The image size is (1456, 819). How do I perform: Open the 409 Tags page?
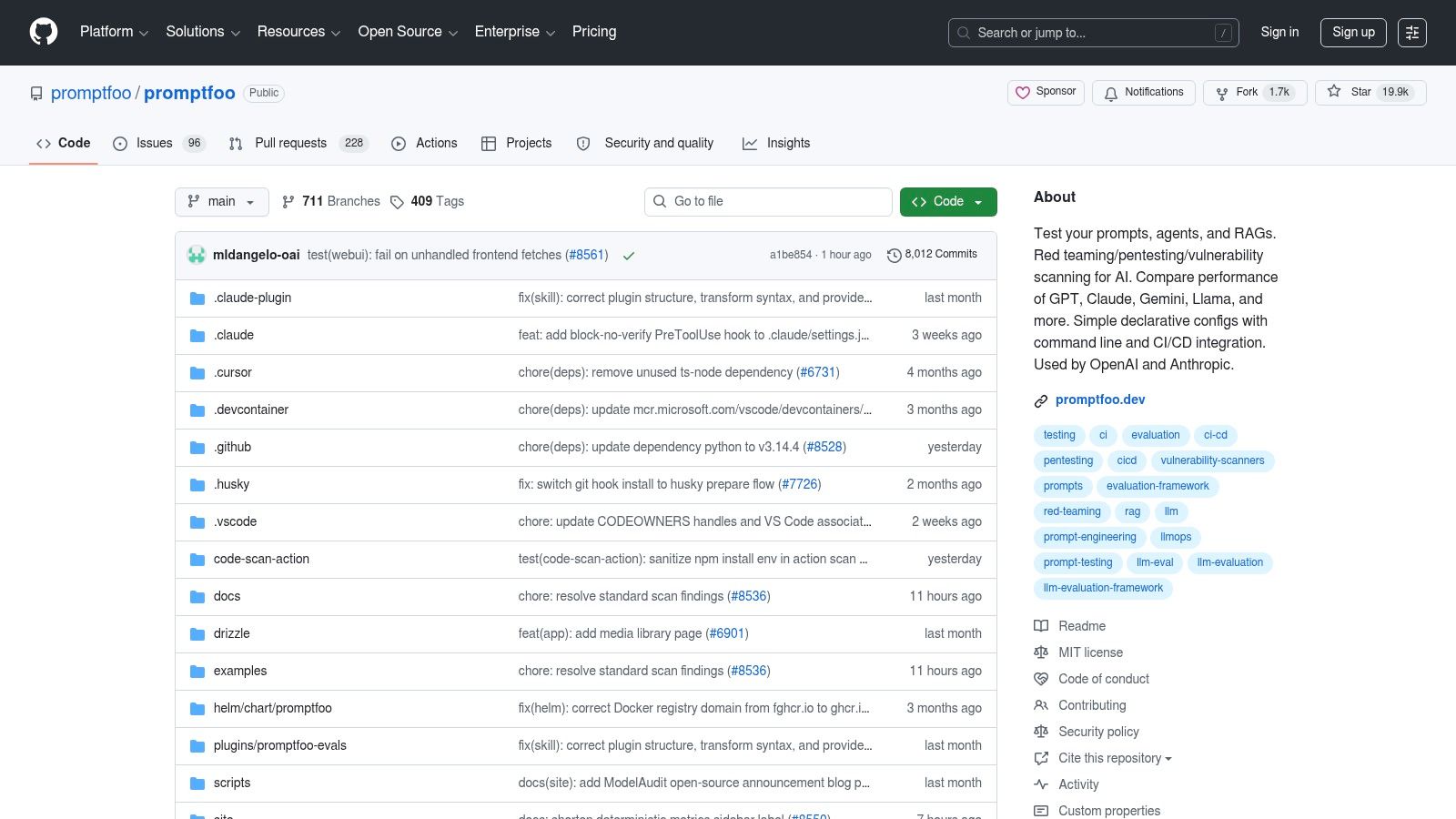(427, 201)
